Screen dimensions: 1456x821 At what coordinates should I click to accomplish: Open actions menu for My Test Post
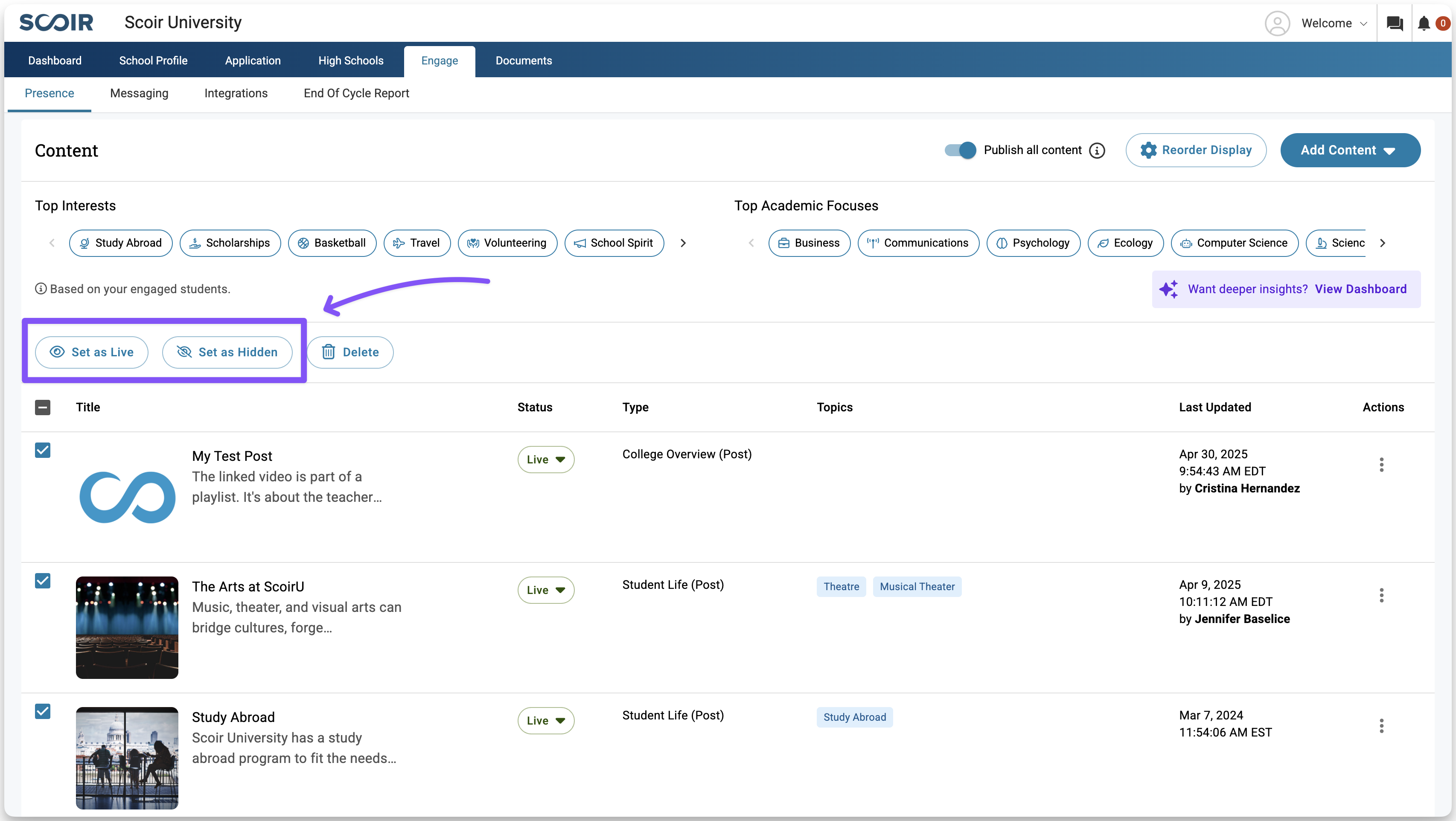click(1381, 465)
